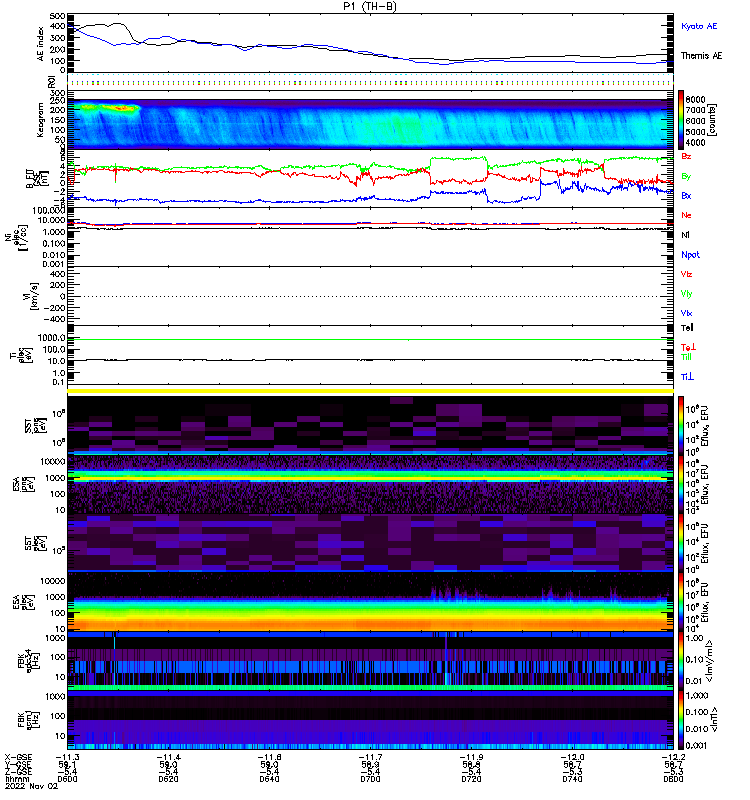
Task: Click the 8000 tick on Keogram color bar
Action: click(696, 99)
